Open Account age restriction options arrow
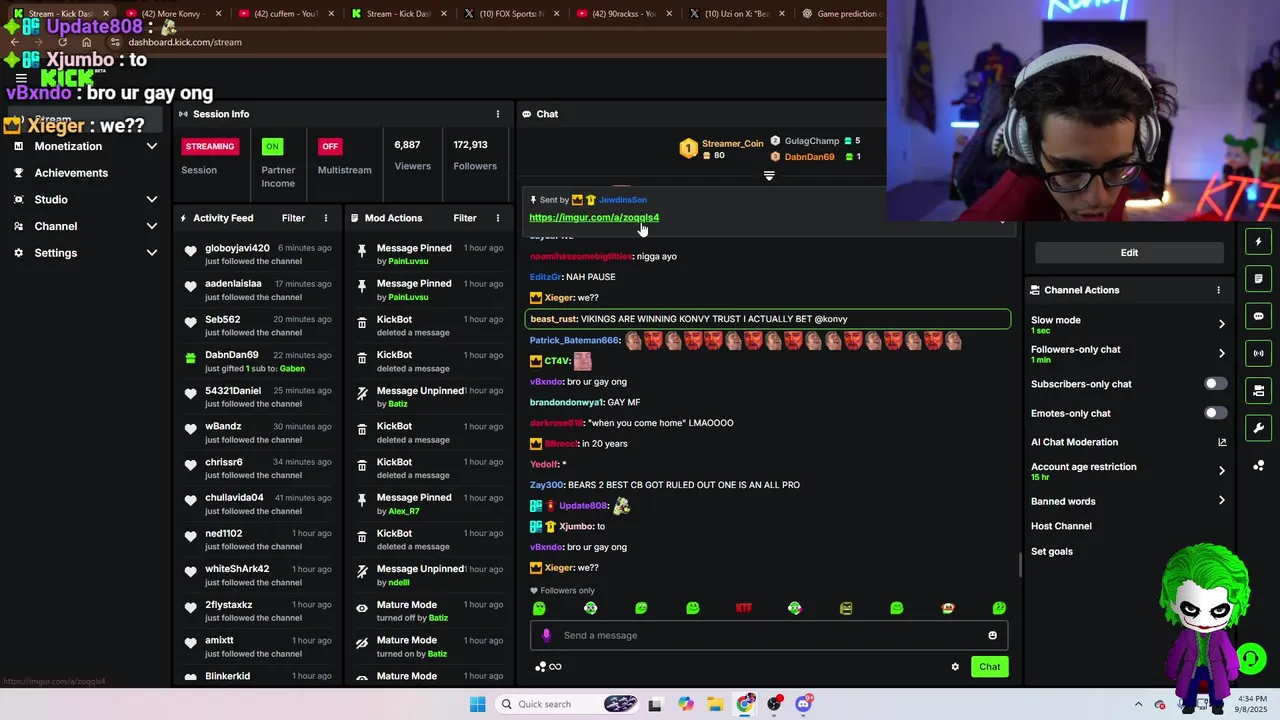 1221,470
